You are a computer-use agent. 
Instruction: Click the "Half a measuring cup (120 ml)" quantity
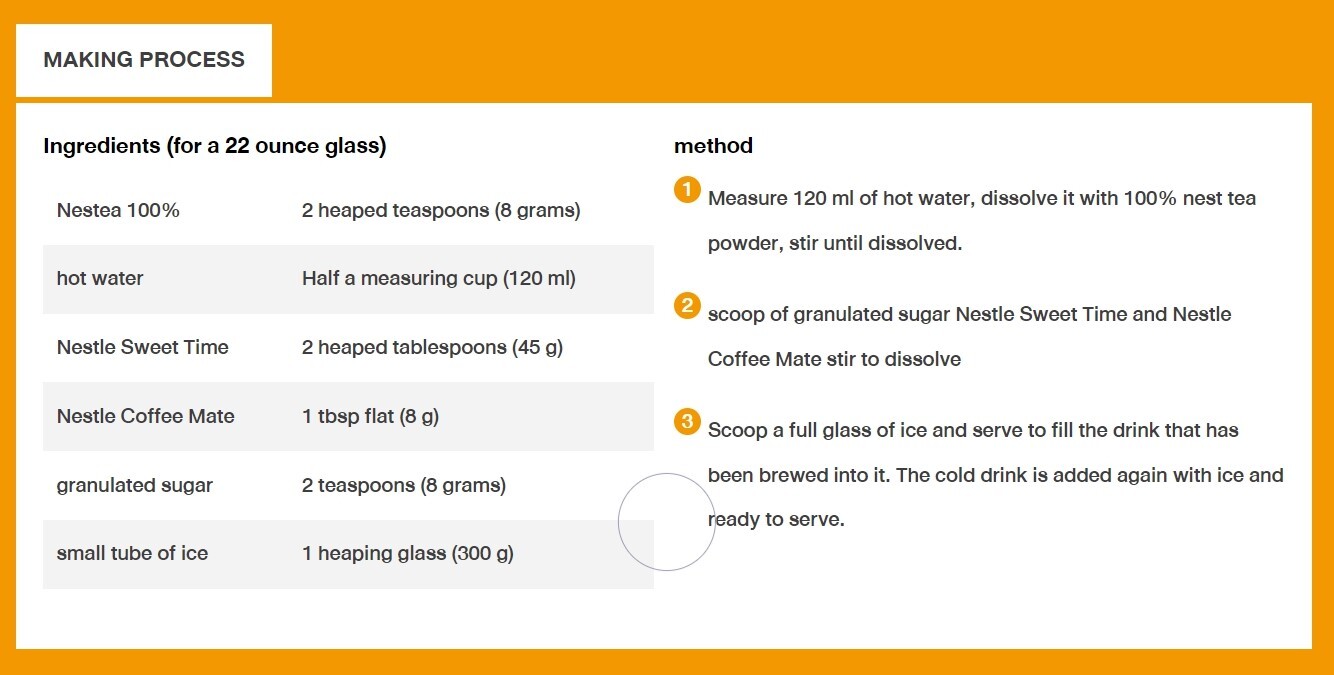(x=439, y=279)
